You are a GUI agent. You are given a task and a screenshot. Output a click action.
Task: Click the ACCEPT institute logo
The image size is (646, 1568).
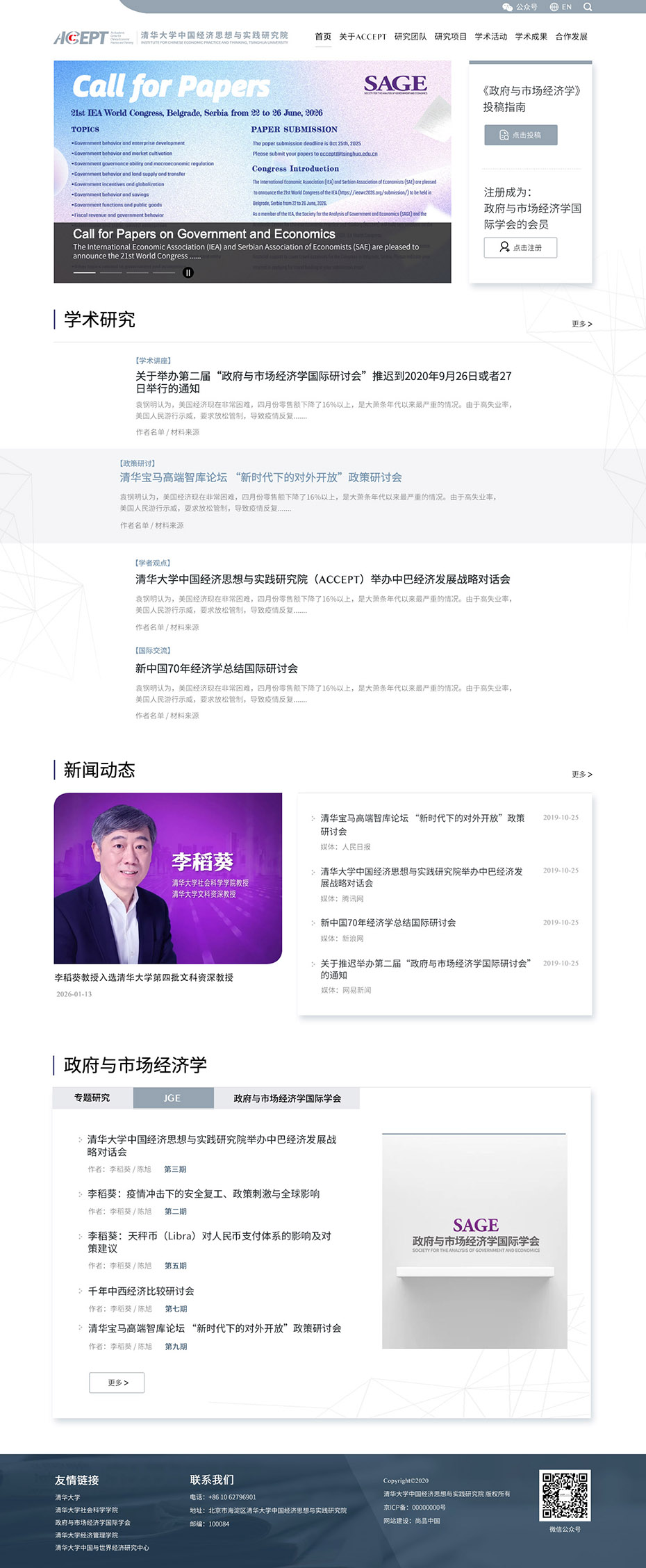pyautogui.click(x=171, y=37)
